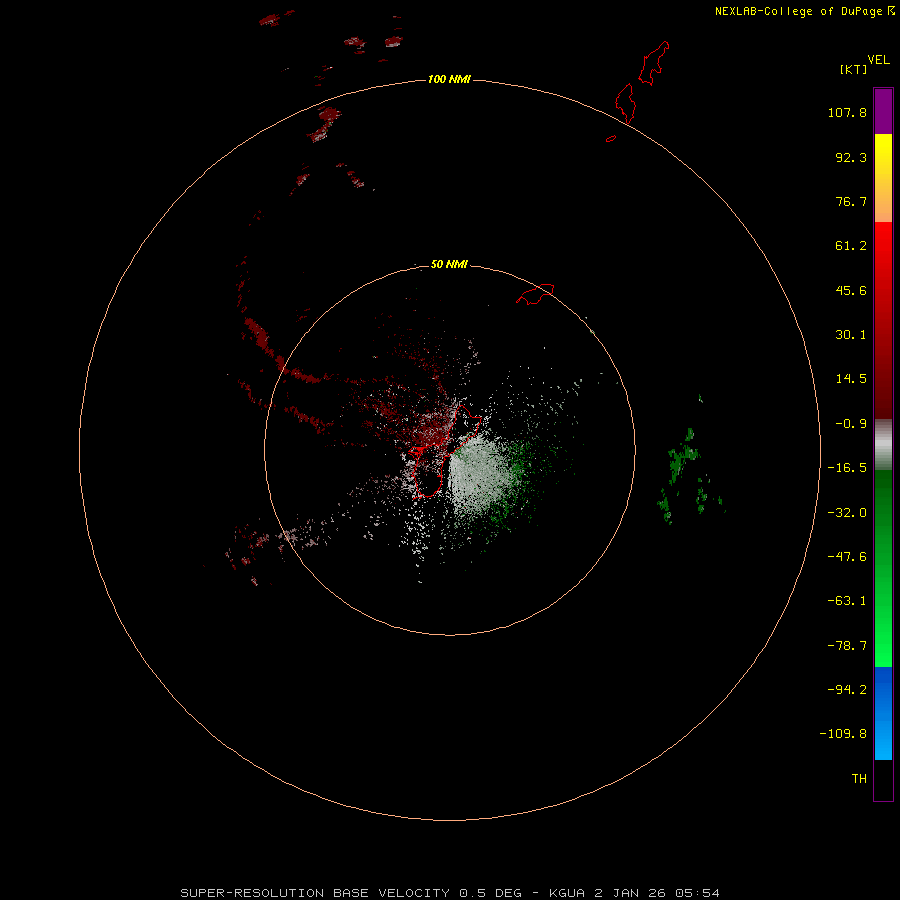Click the -109.8 legend value
Viewport: 900px width, 900px height.
(843, 734)
